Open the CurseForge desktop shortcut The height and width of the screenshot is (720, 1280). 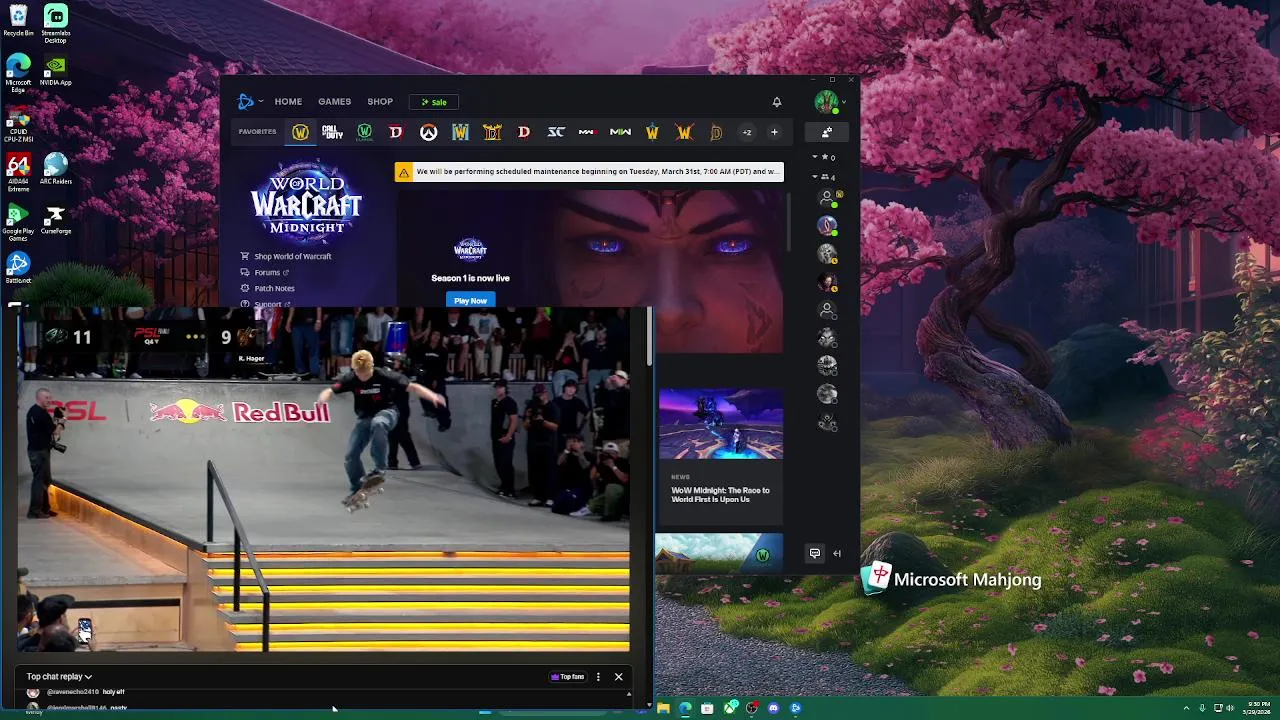pyautogui.click(x=56, y=220)
